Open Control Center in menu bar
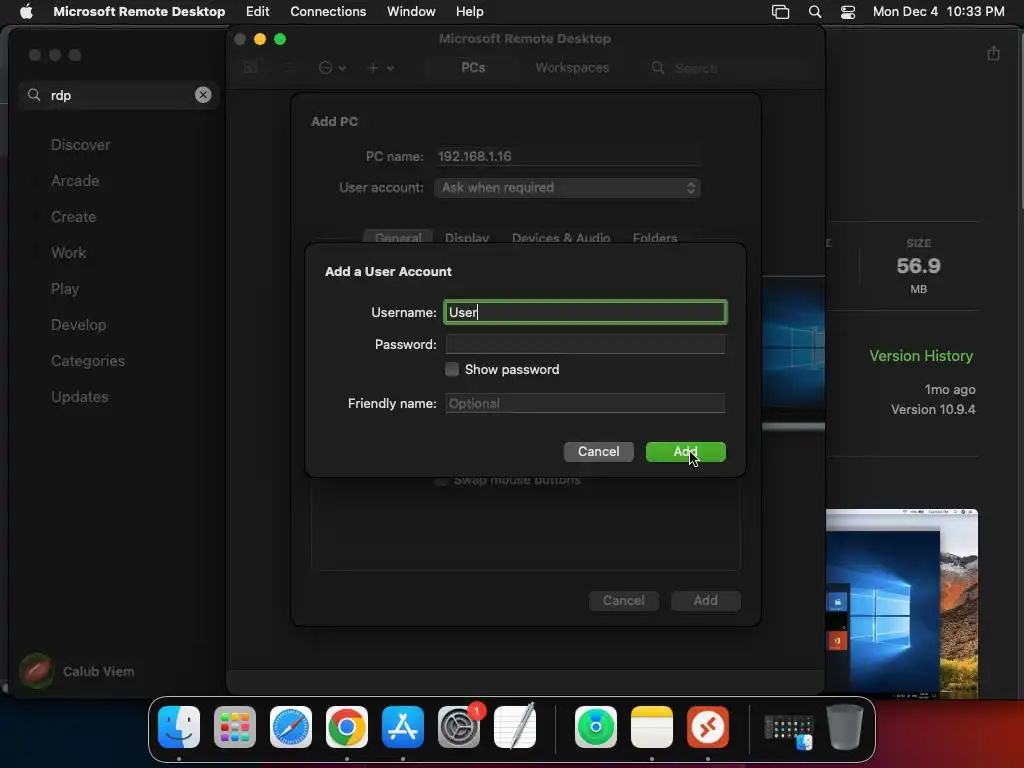Image resolution: width=1024 pixels, height=768 pixels. point(848,12)
